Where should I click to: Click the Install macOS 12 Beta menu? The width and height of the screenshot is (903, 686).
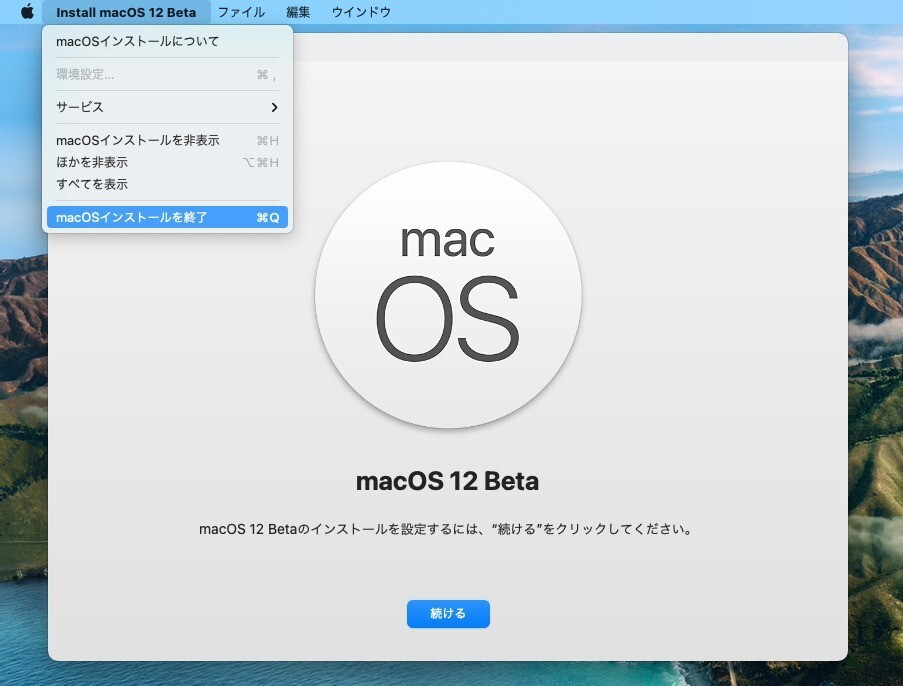(x=126, y=12)
